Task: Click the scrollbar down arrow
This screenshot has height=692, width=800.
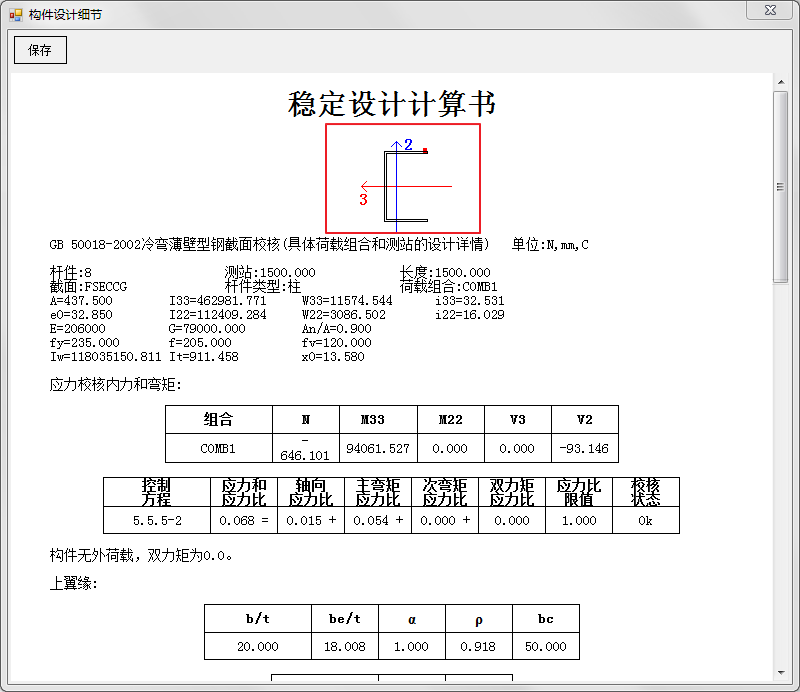Action: click(780, 672)
